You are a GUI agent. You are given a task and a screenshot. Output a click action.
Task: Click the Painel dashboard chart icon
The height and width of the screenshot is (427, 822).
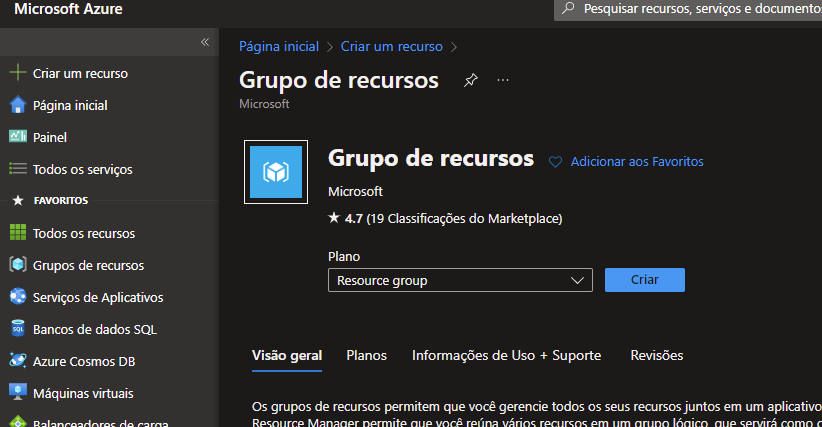[18, 136]
